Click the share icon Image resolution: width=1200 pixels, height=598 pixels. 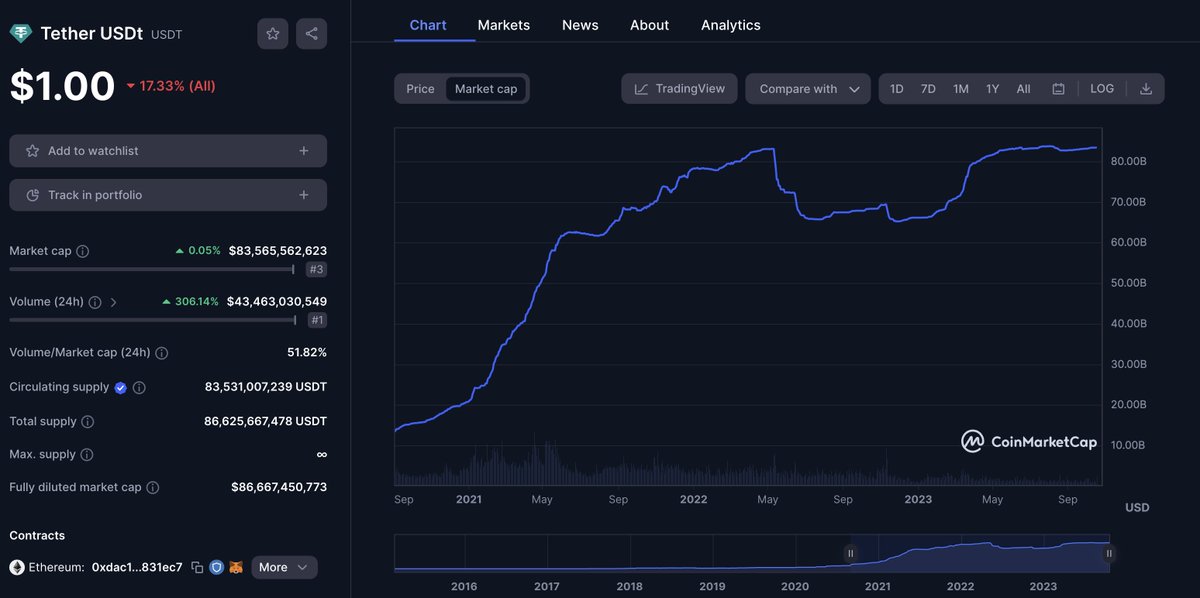[x=312, y=34]
